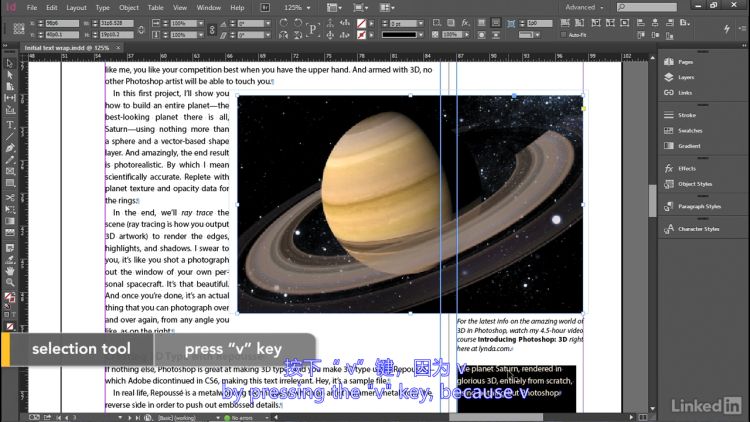Click the Quick Apply lightning icon
This screenshot has width=750, height=422.
[x=727, y=29]
